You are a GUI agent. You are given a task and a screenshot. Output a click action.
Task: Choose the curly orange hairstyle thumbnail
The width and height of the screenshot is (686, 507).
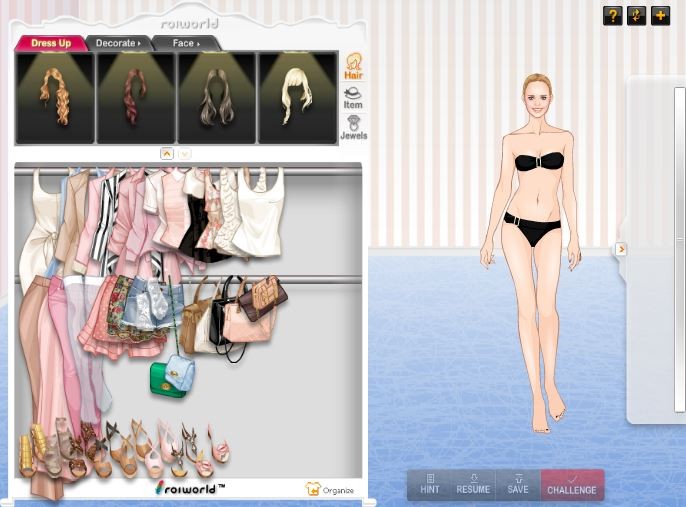(x=55, y=97)
